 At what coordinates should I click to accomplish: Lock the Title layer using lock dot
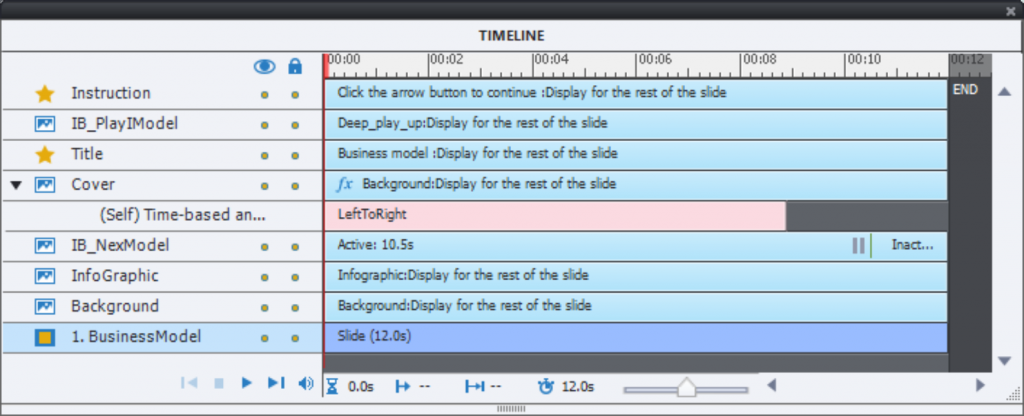[x=295, y=156]
